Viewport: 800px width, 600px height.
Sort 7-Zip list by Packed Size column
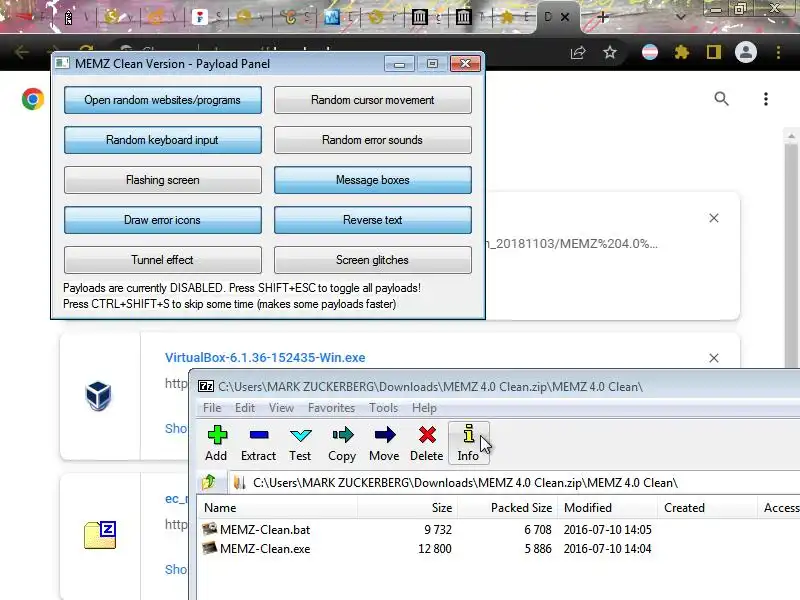507,508
